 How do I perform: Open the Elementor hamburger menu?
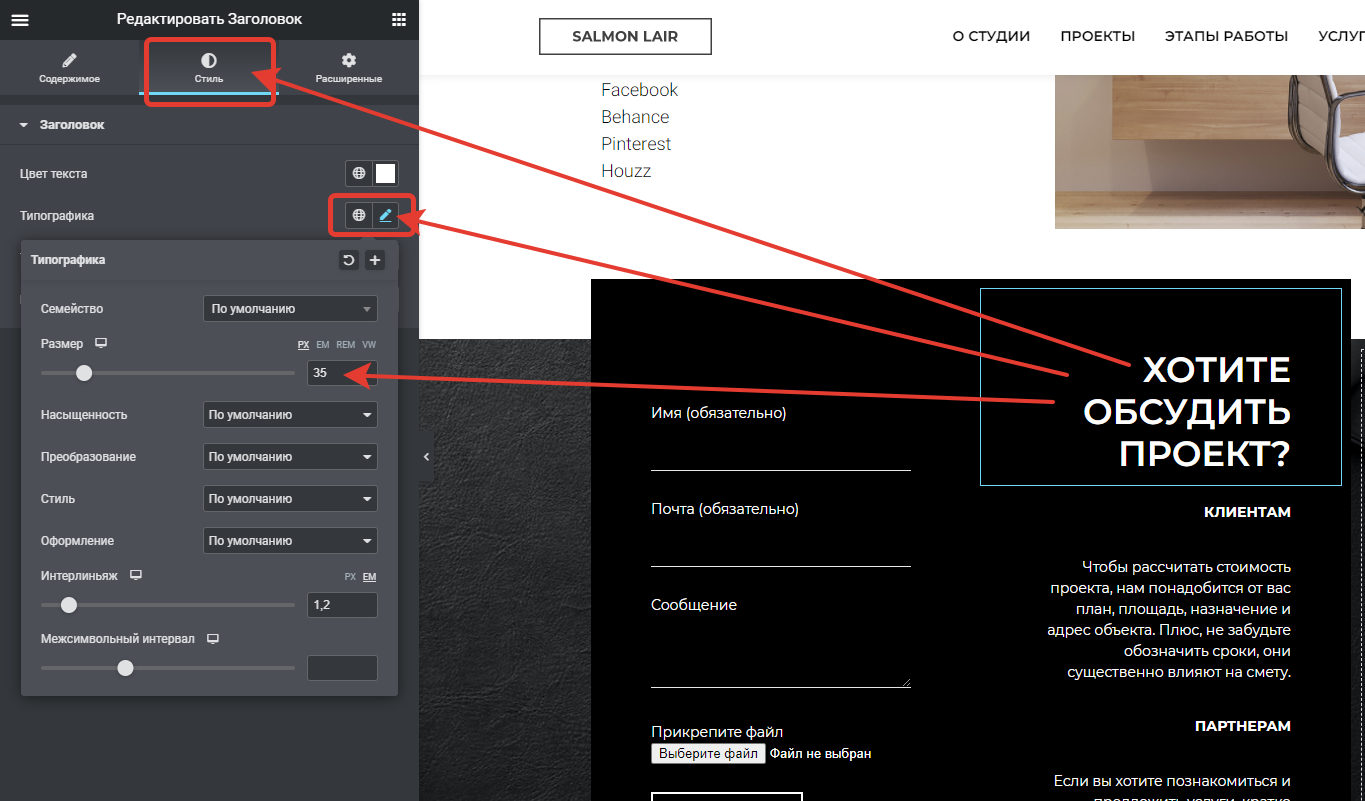[x=19, y=20]
